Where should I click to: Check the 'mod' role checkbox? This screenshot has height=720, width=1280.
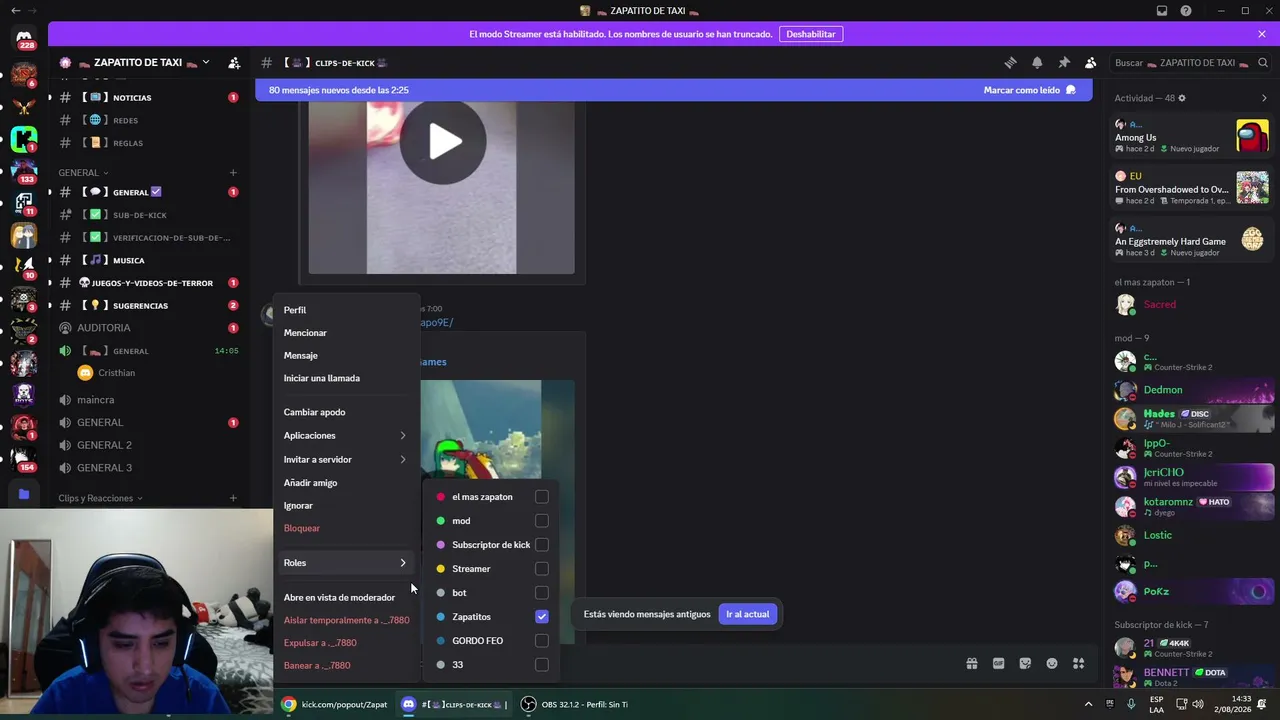click(x=542, y=521)
